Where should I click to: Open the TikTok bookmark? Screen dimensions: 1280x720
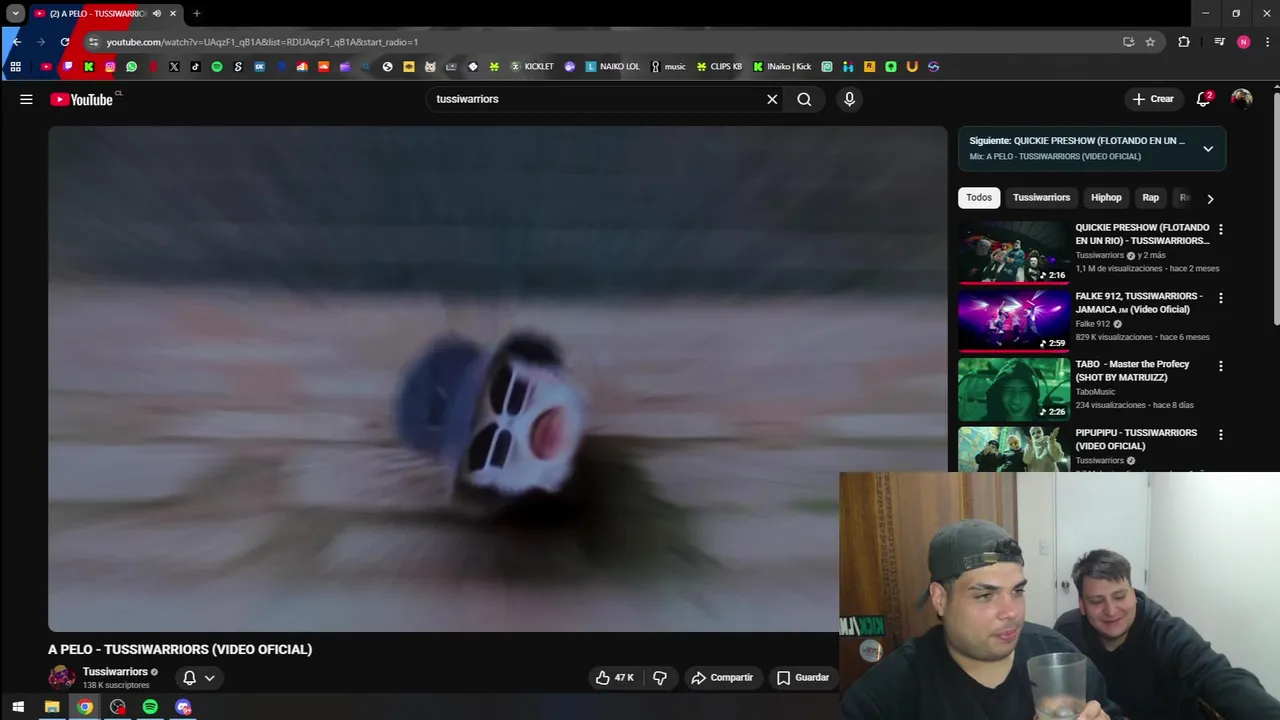[195, 67]
